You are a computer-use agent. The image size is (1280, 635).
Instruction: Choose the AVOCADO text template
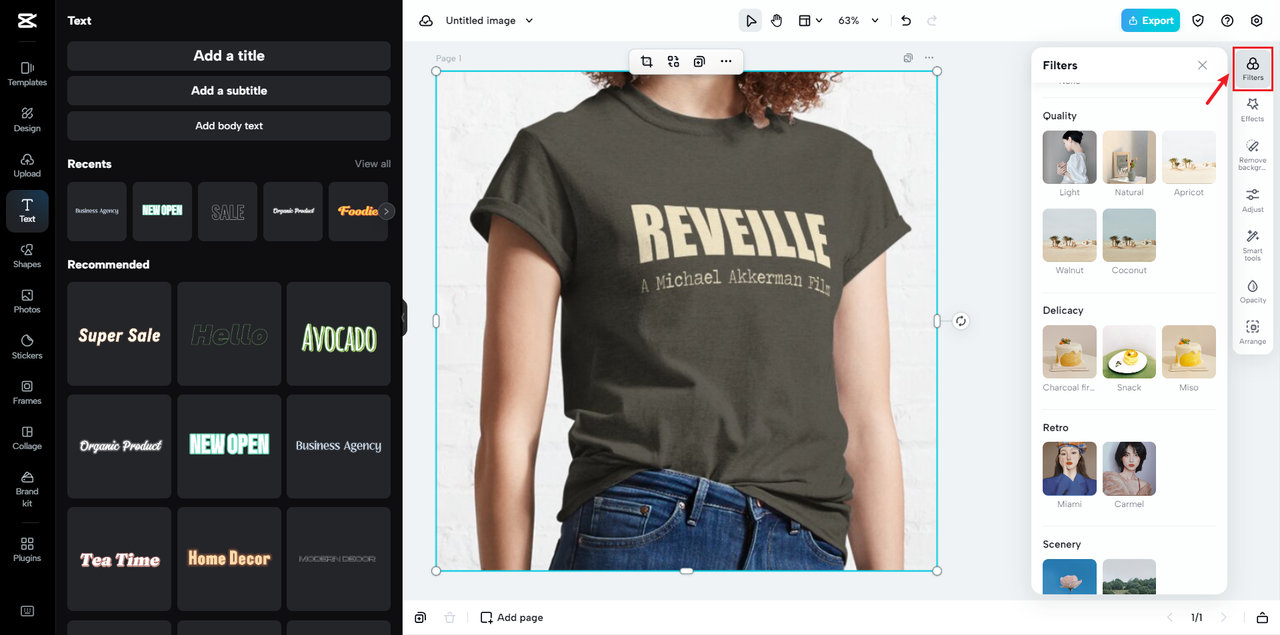click(339, 334)
